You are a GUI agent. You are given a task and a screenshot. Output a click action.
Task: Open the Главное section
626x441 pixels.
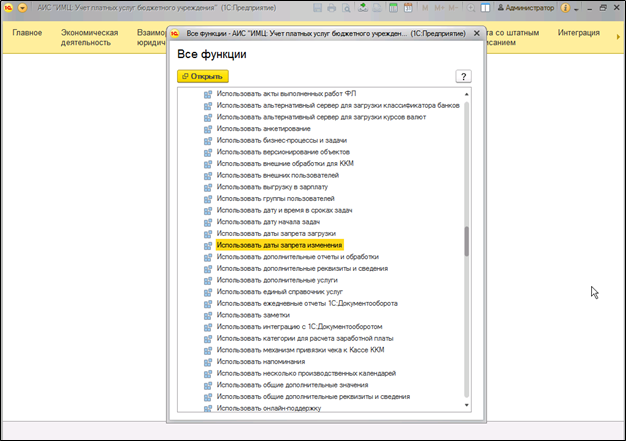(x=26, y=34)
